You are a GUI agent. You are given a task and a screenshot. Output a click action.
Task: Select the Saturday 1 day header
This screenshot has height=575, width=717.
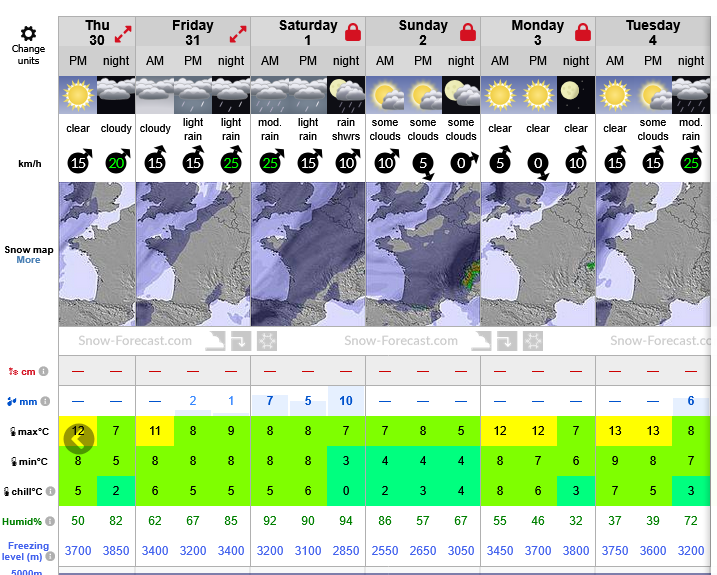pos(308,32)
